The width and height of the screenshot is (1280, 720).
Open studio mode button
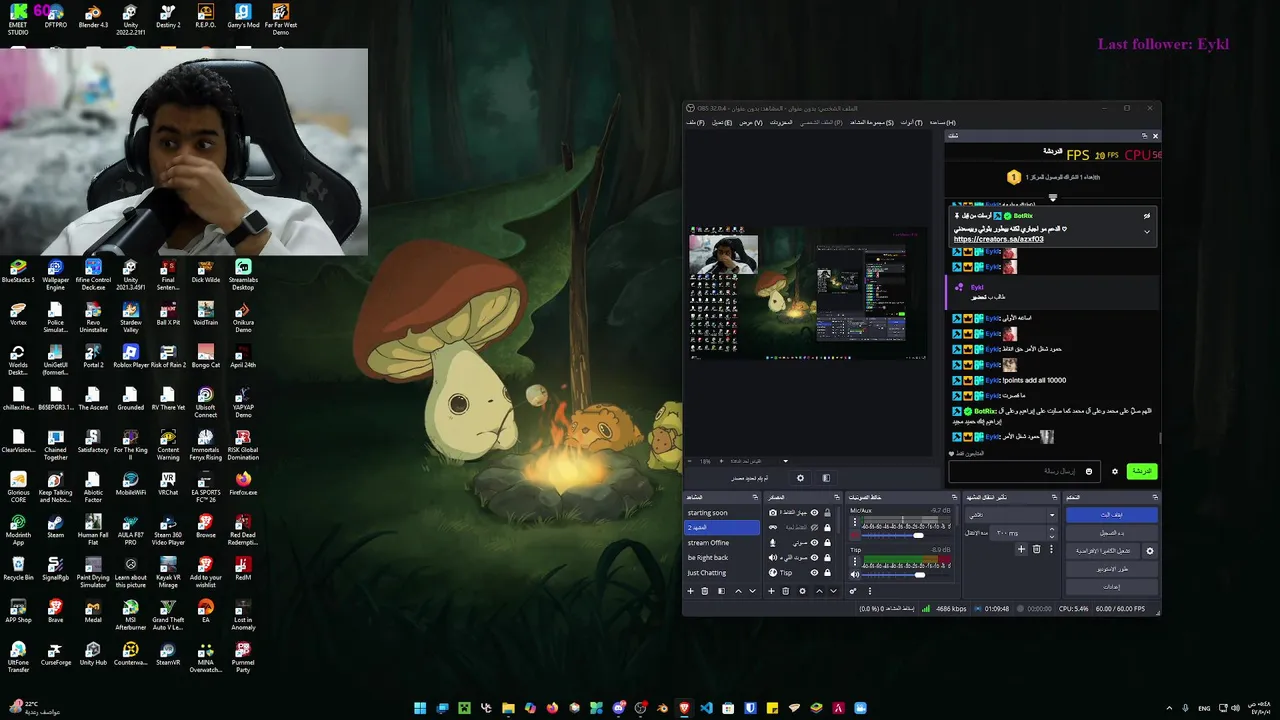(x=1112, y=569)
